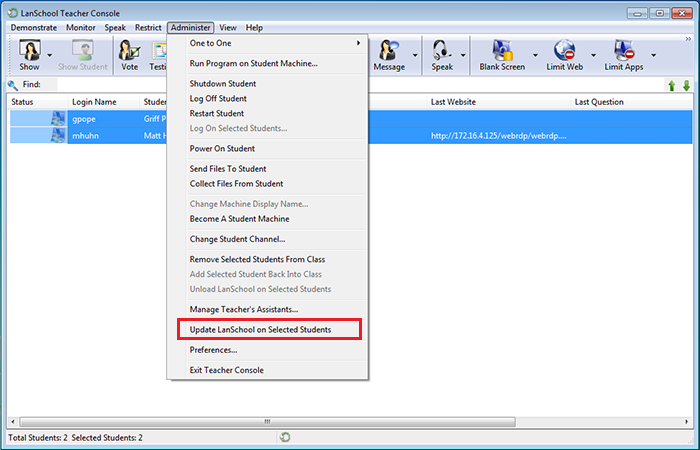
Task: Click the green up arrow icon
Action: coord(671,85)
